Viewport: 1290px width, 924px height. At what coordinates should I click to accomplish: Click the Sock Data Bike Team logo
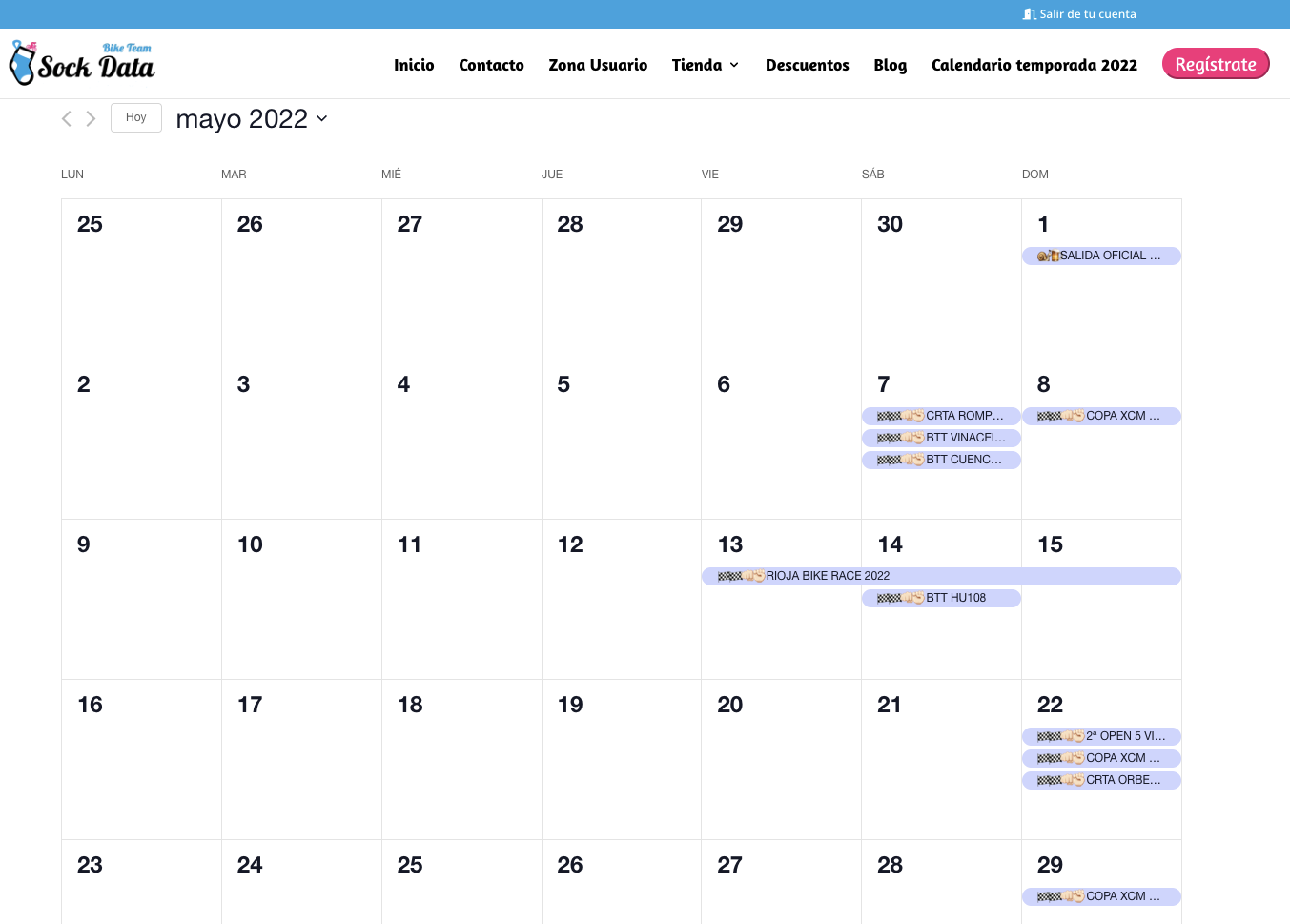82,63
